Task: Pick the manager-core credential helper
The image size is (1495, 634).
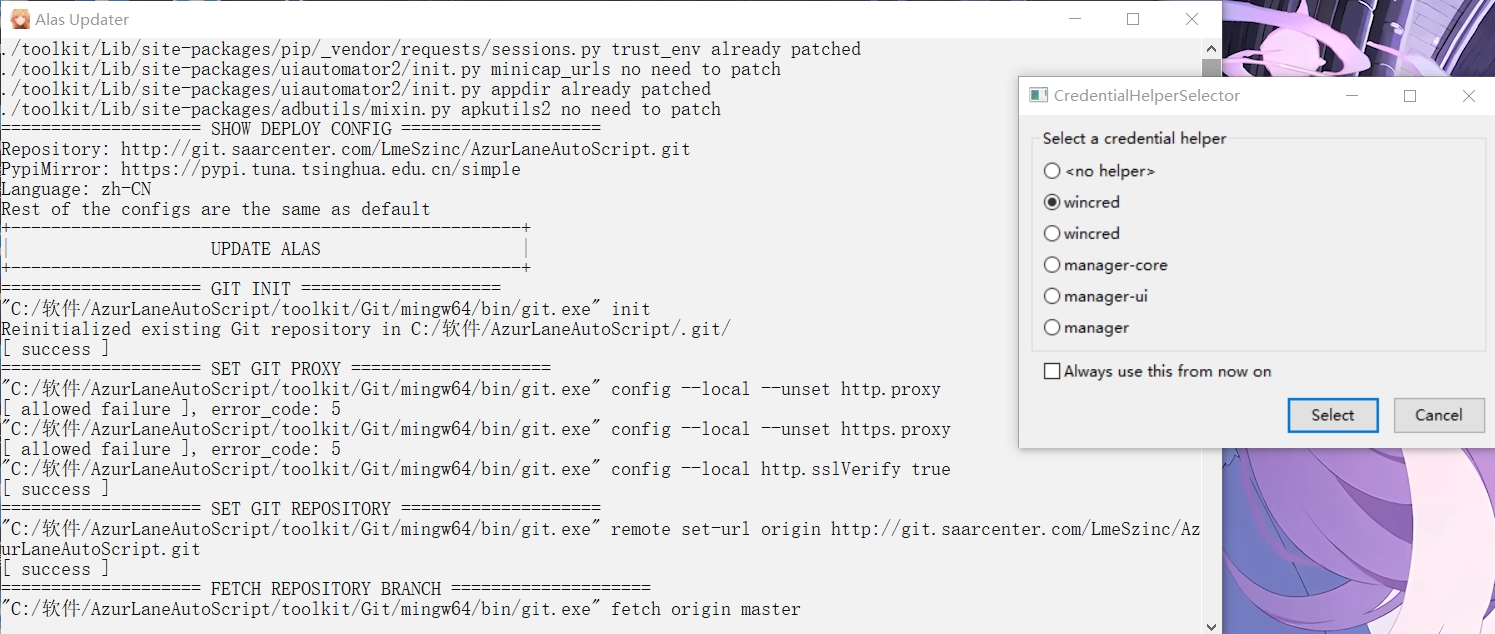Action: coord(1052,264)
